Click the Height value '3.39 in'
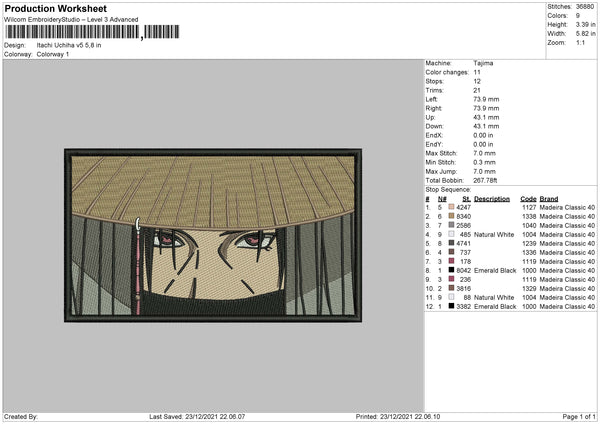 point(585,24)
